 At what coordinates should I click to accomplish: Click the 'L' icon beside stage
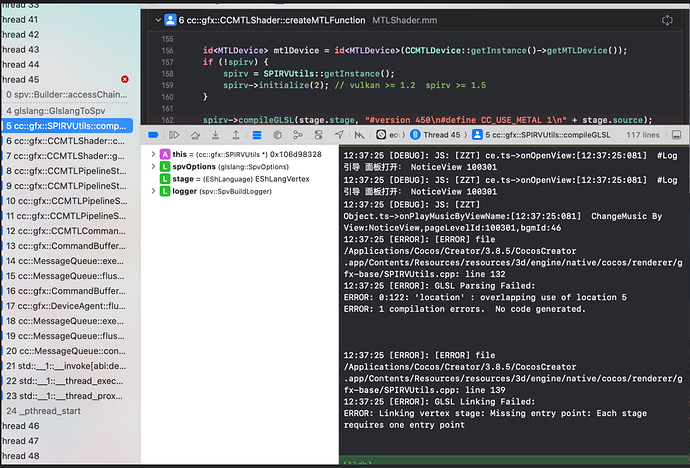[165, 179]
